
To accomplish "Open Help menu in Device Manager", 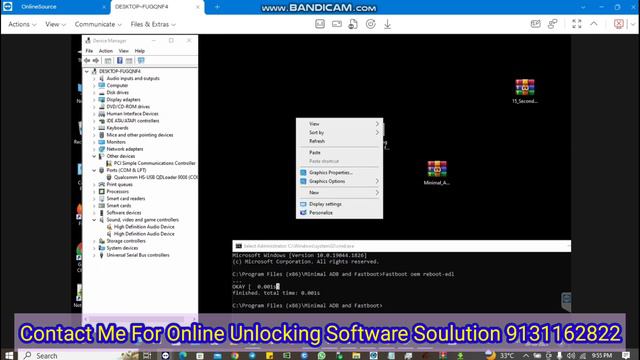I will pos(140,51).
